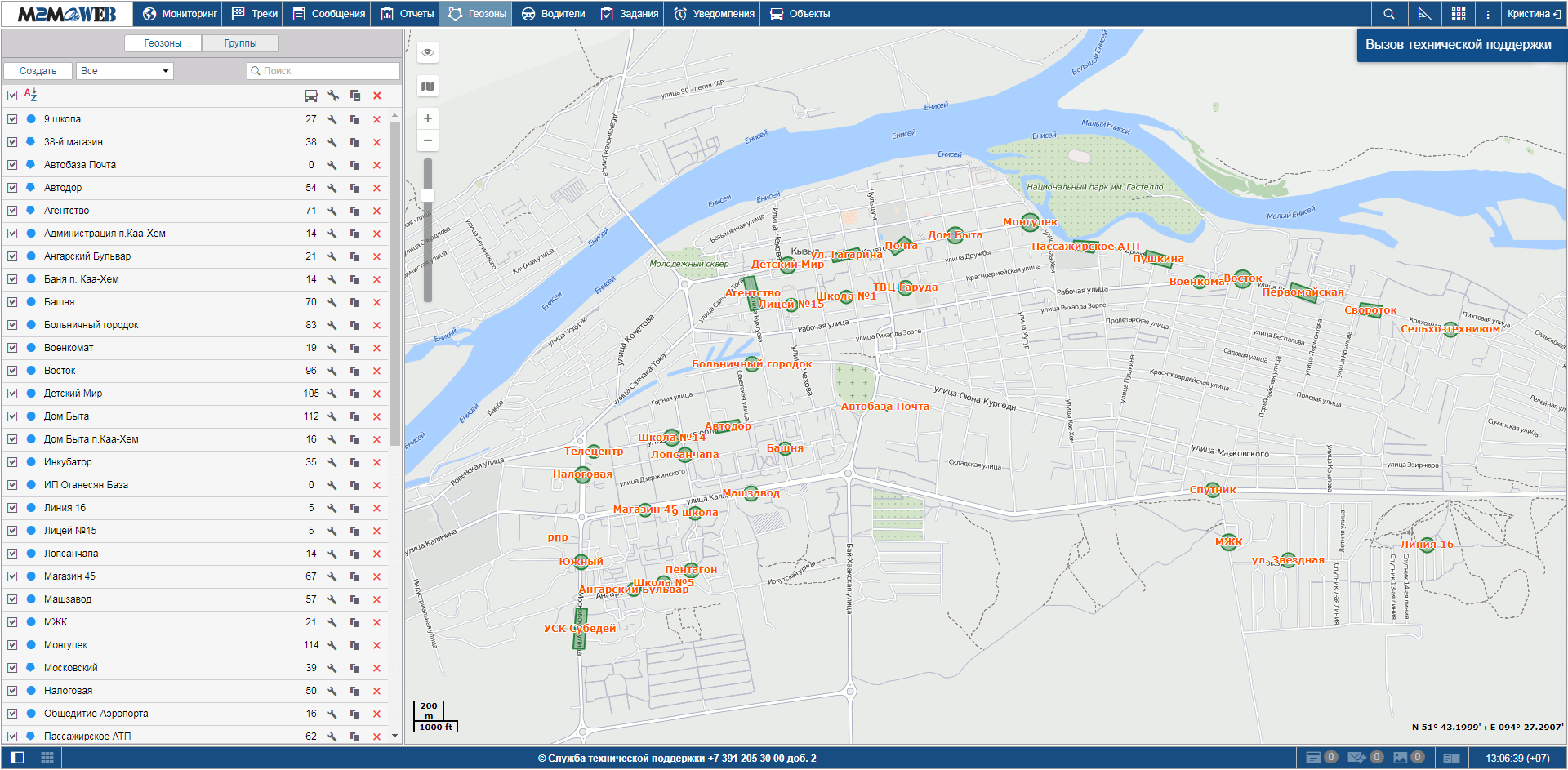Delete the 'Башня' geofence with red X
Viewport: 1568px width, 770px height.
point(376,302)
